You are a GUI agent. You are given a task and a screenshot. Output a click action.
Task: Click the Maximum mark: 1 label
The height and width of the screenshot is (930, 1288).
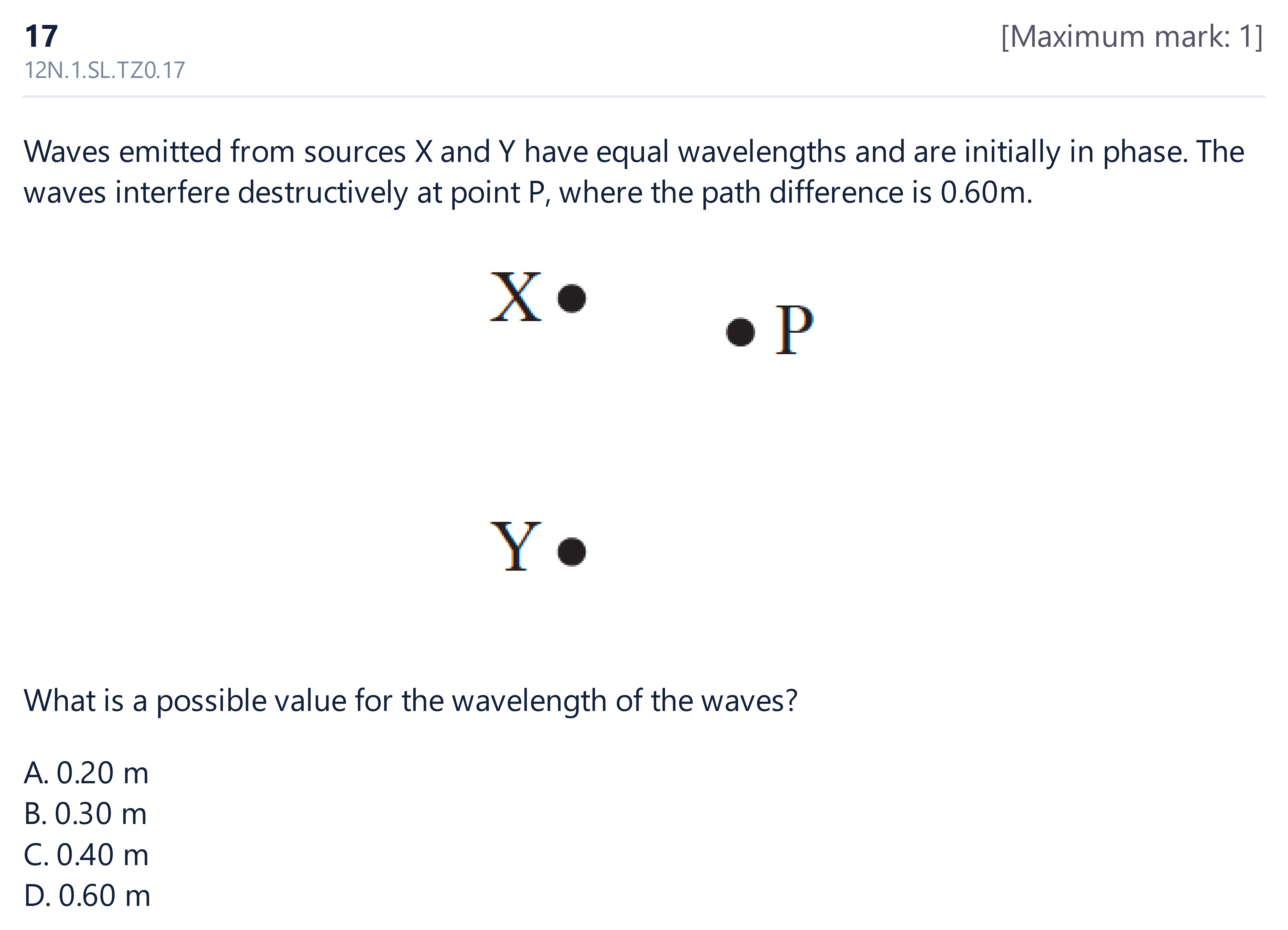[1132, 37]
